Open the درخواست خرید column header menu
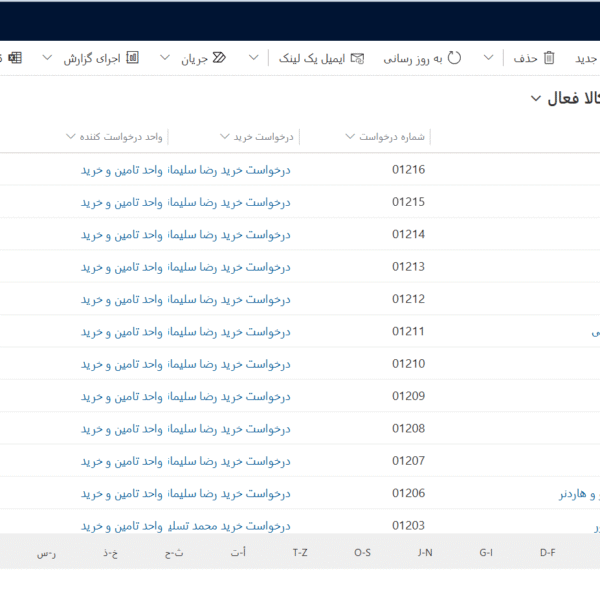Screen dimensions: 600x600 pyautogui.click(x=224, y=137)
